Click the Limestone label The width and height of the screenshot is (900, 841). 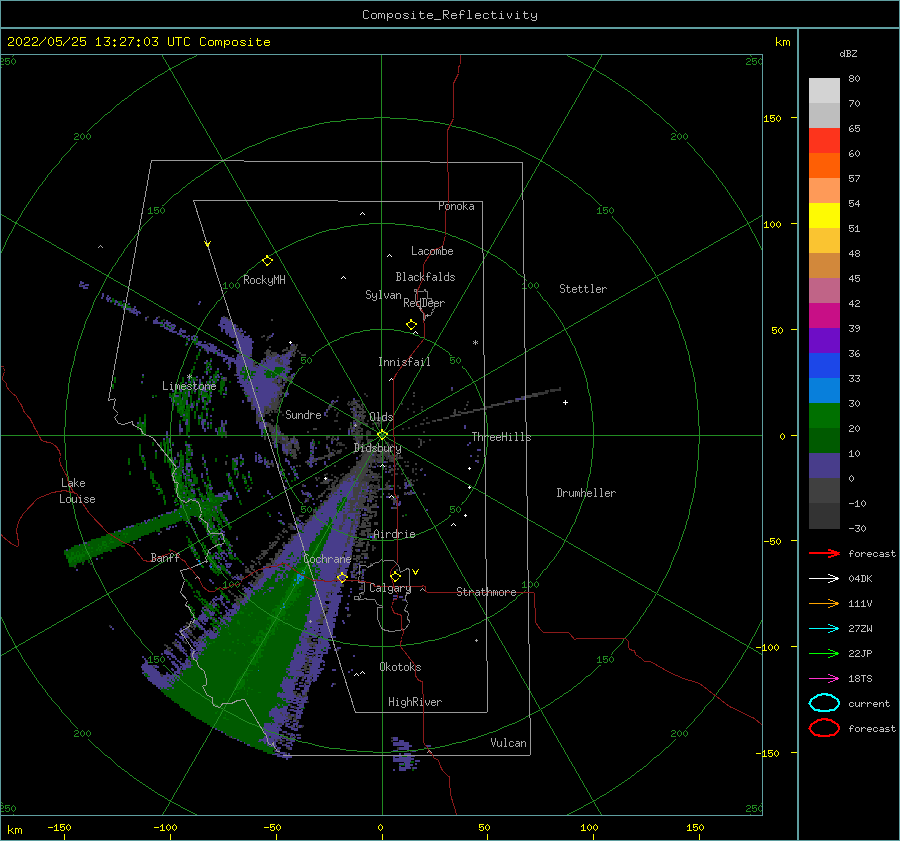tap(189, 386)
